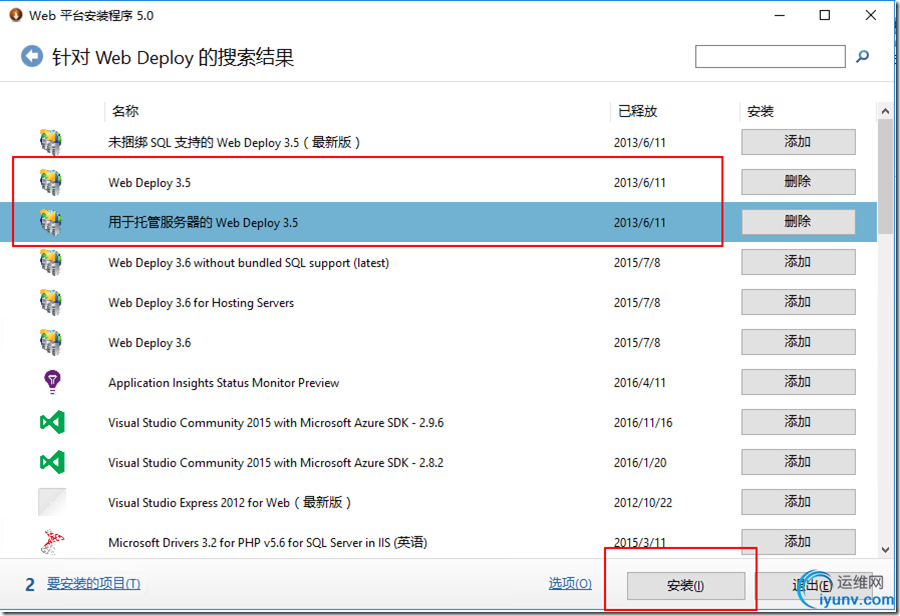The image size is (900, 616).
Task: Click the 已释放 column header
Action: click(x=637, y=111)
